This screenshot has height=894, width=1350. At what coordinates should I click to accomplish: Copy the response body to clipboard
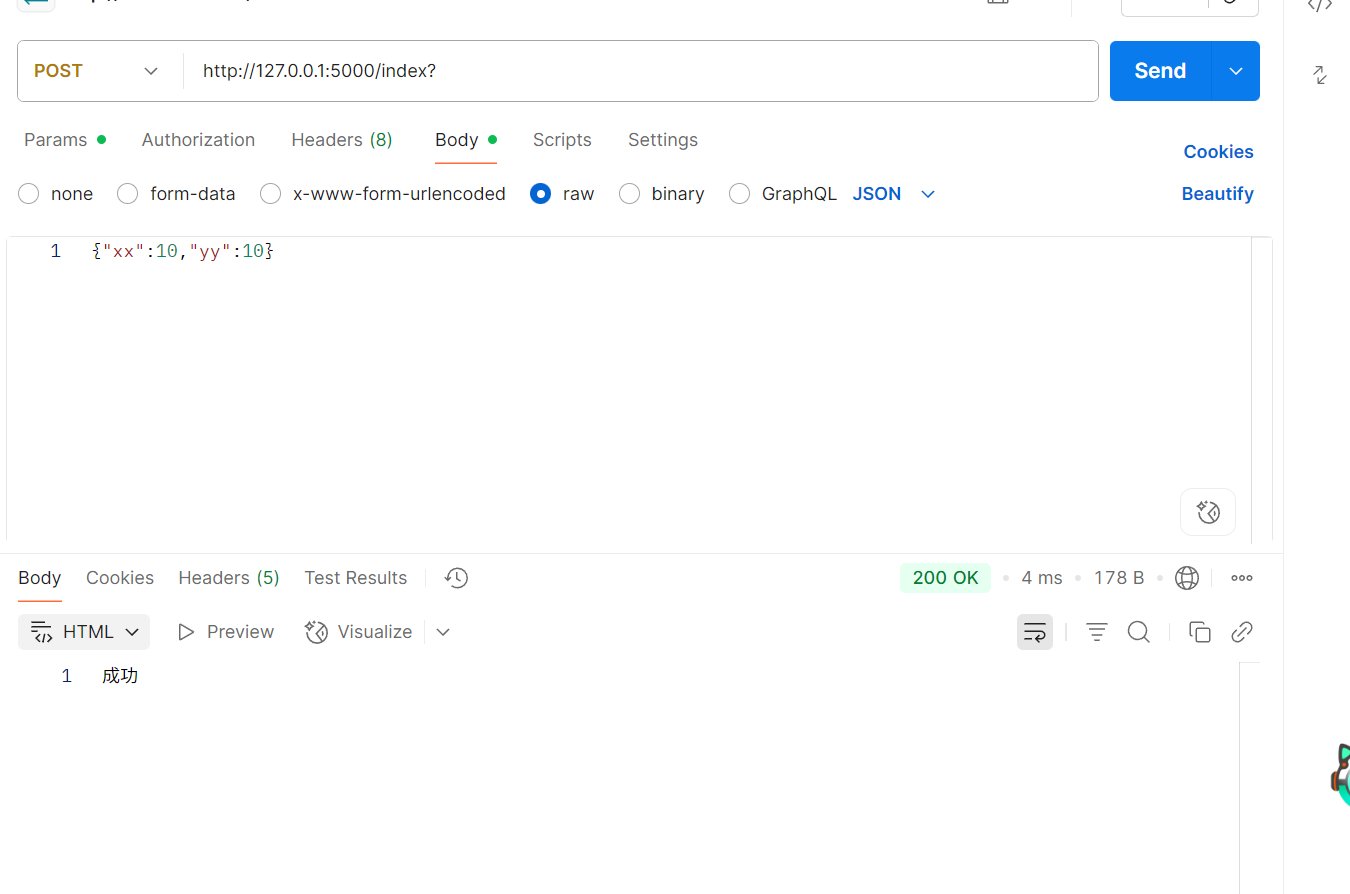click(1199, 632)
